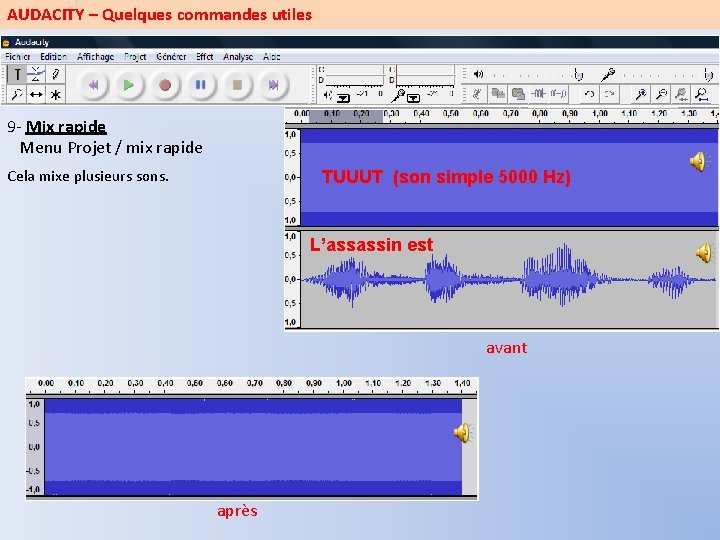Click the Cut scissors toolbar icon

click(478, 94)
